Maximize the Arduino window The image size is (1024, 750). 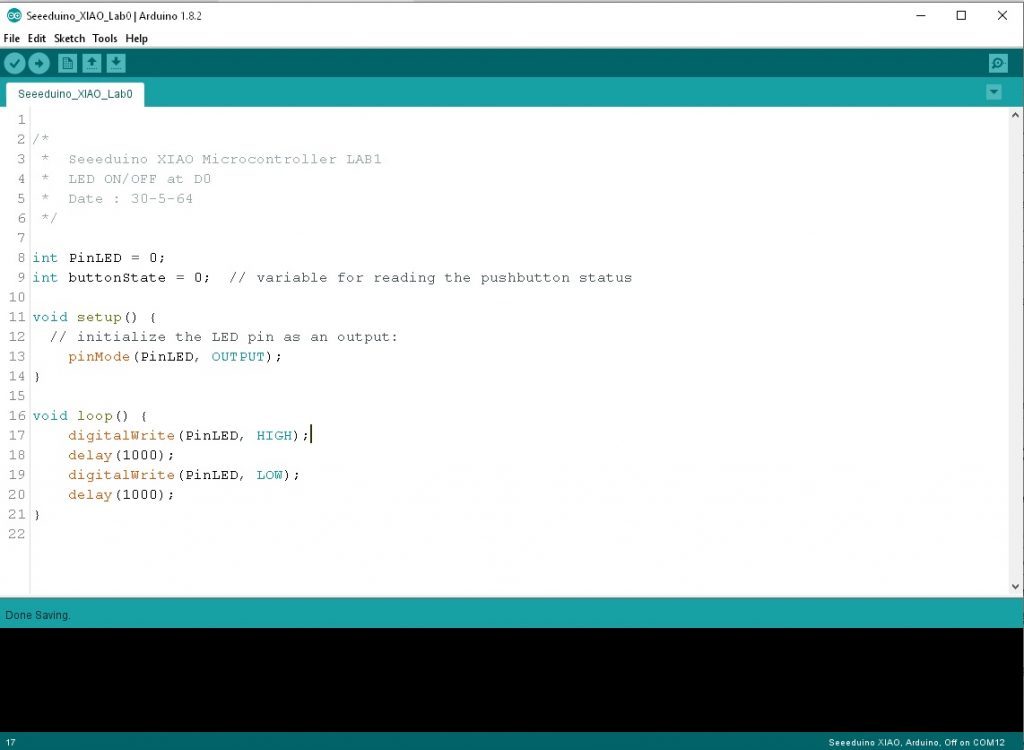pos(961,16)
